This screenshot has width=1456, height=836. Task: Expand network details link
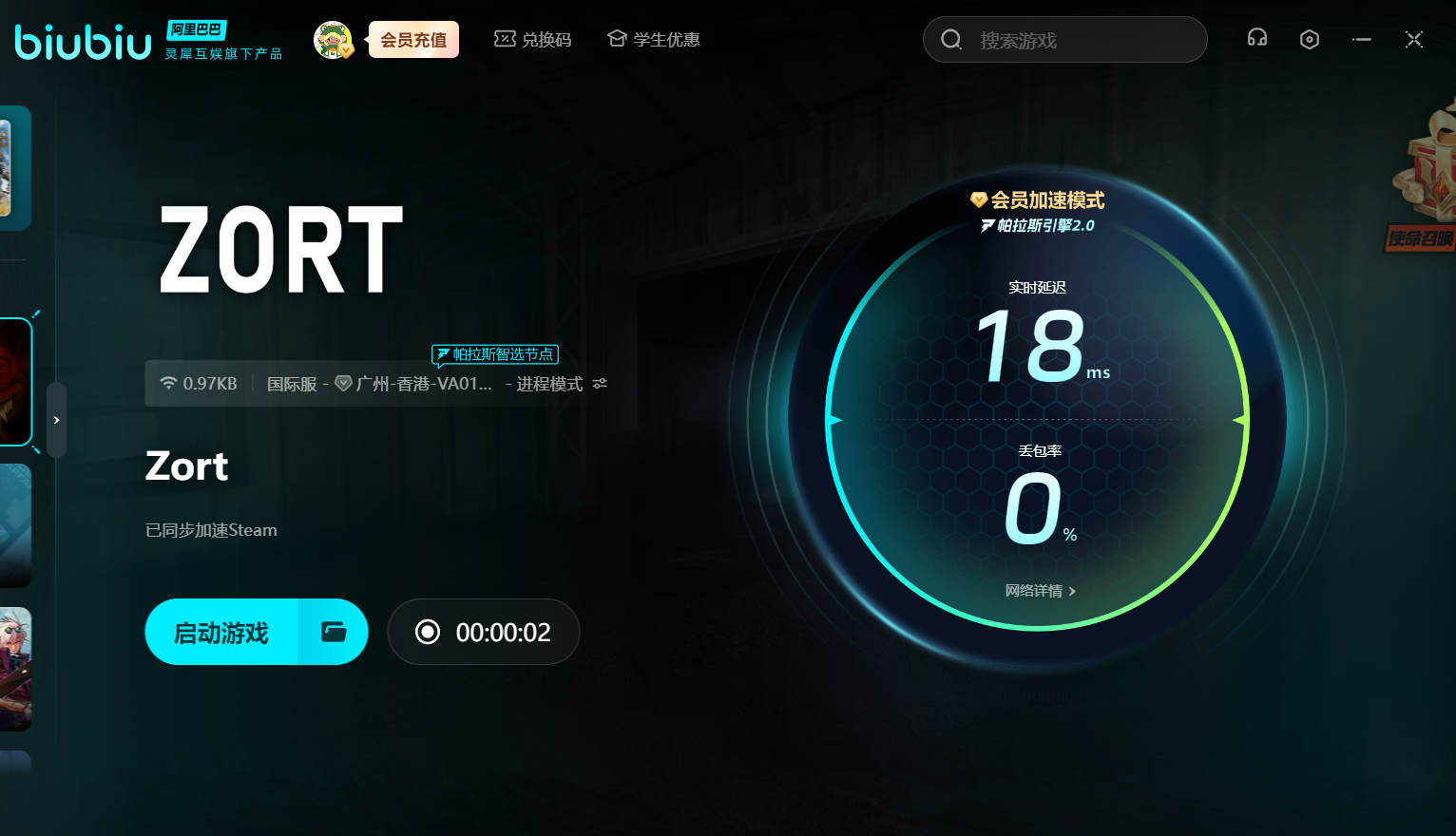click(1040, 591)
